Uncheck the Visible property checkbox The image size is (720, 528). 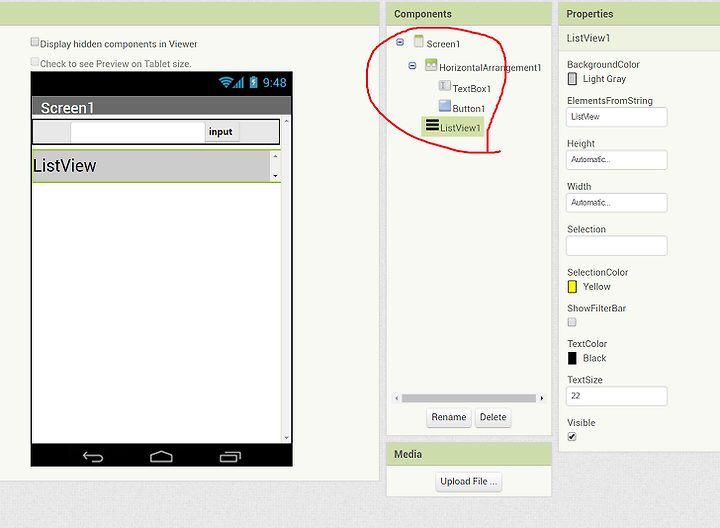[x=572, y=436]
